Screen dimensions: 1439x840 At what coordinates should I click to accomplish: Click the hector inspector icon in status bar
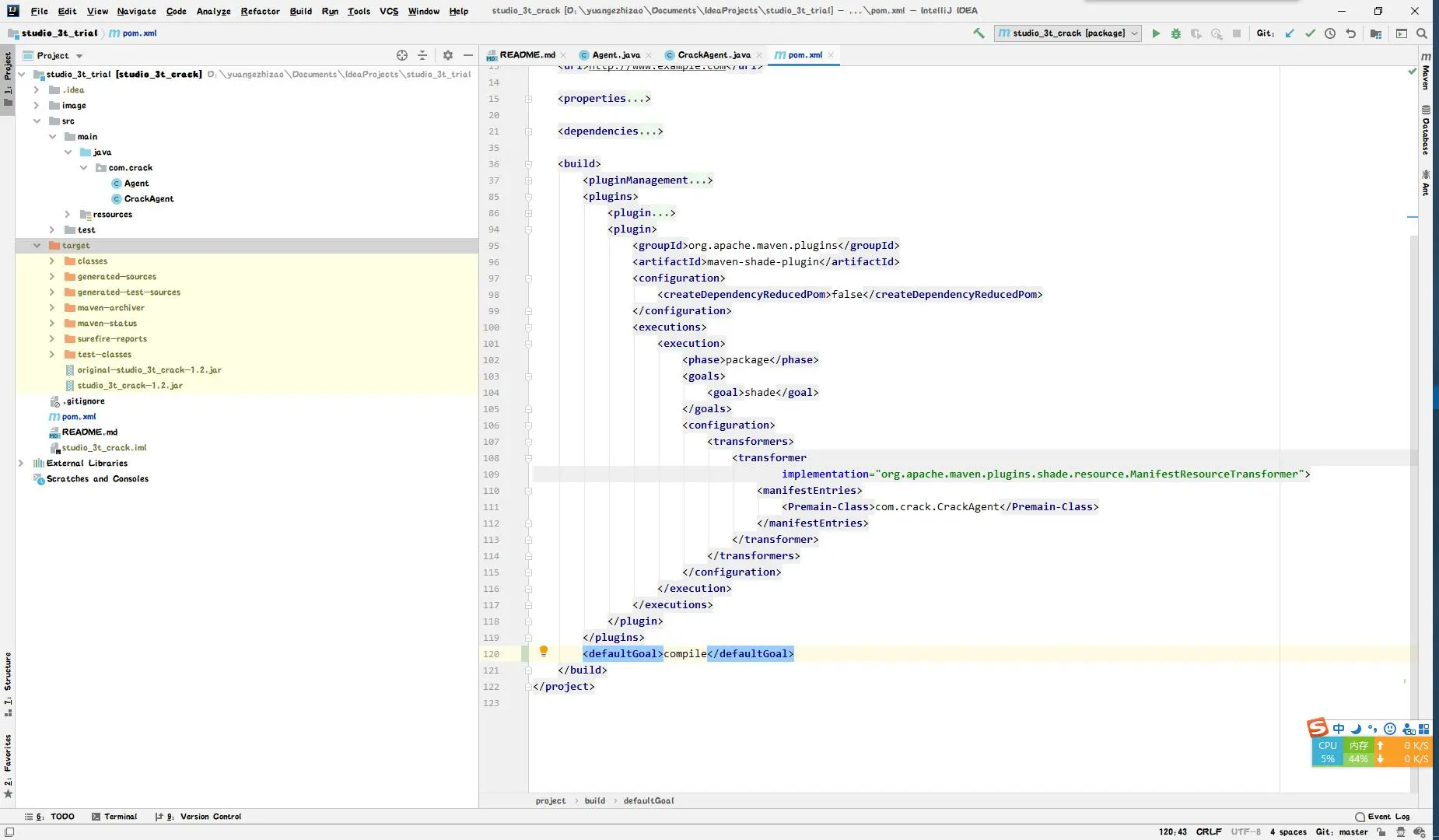pyautogui.click(x=1401, y=832)
